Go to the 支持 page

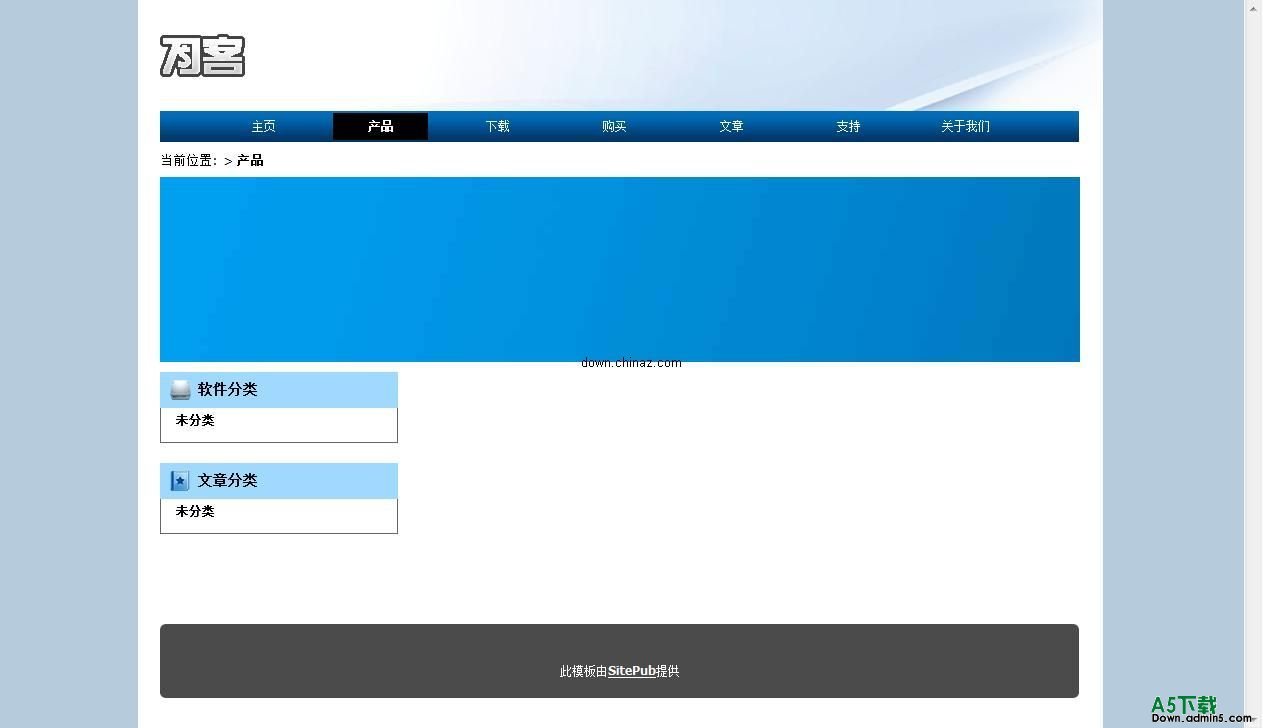pyautogui.click(x=847, y=126)
